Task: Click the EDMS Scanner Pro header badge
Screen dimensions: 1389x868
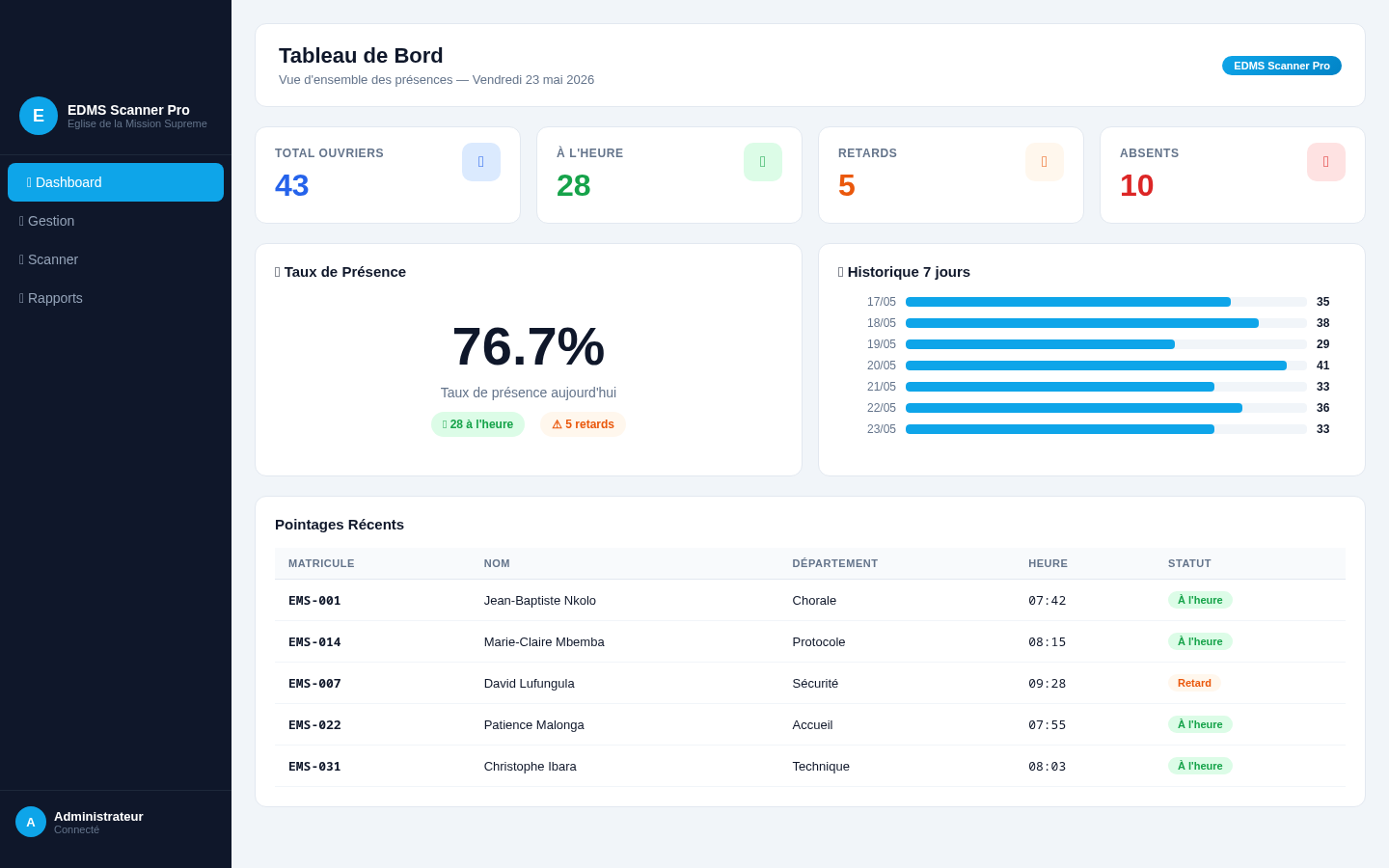Action: [1282, 66]
